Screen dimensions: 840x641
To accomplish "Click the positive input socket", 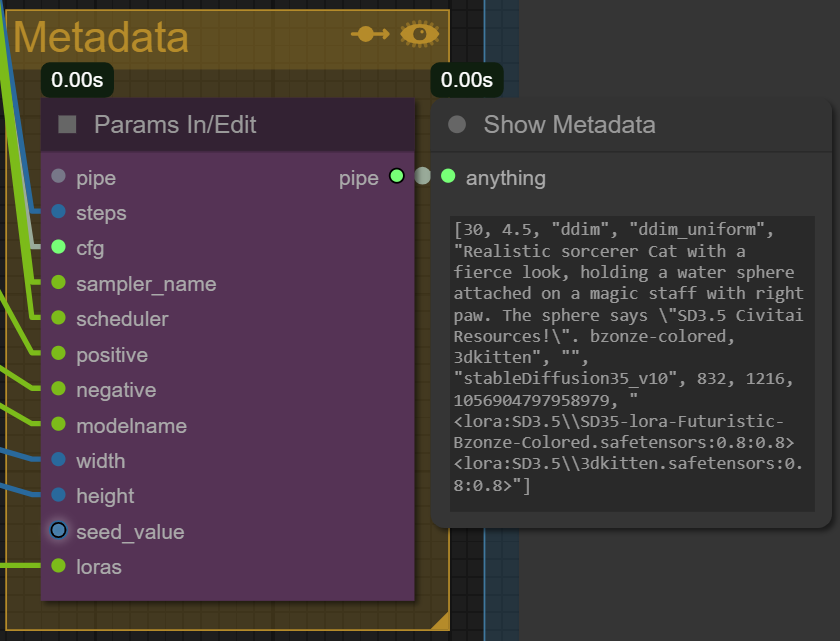I will pyautogui.click(x=58, y=353).
